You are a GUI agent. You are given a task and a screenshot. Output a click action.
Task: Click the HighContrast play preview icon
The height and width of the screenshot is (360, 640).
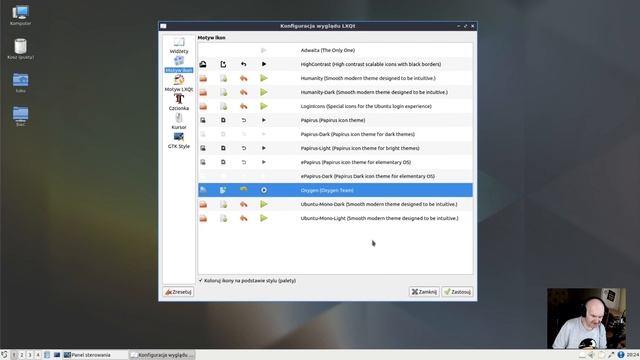point(264,64)
